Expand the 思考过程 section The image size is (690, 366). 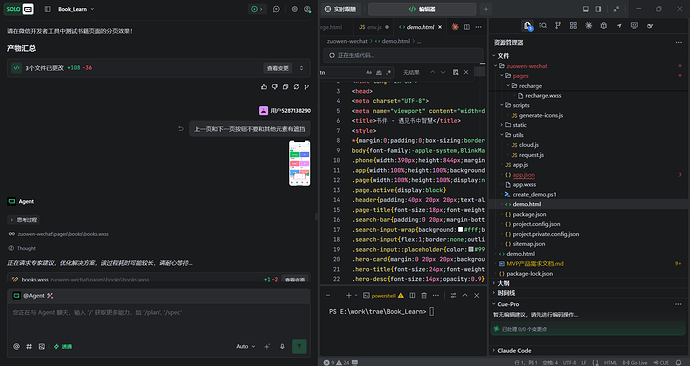point(23,220)
